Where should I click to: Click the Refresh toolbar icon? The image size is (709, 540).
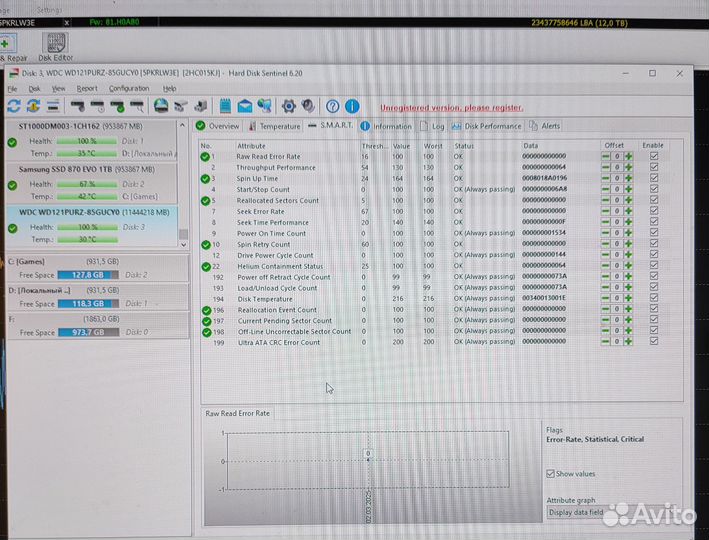click(x=14, y=106)
